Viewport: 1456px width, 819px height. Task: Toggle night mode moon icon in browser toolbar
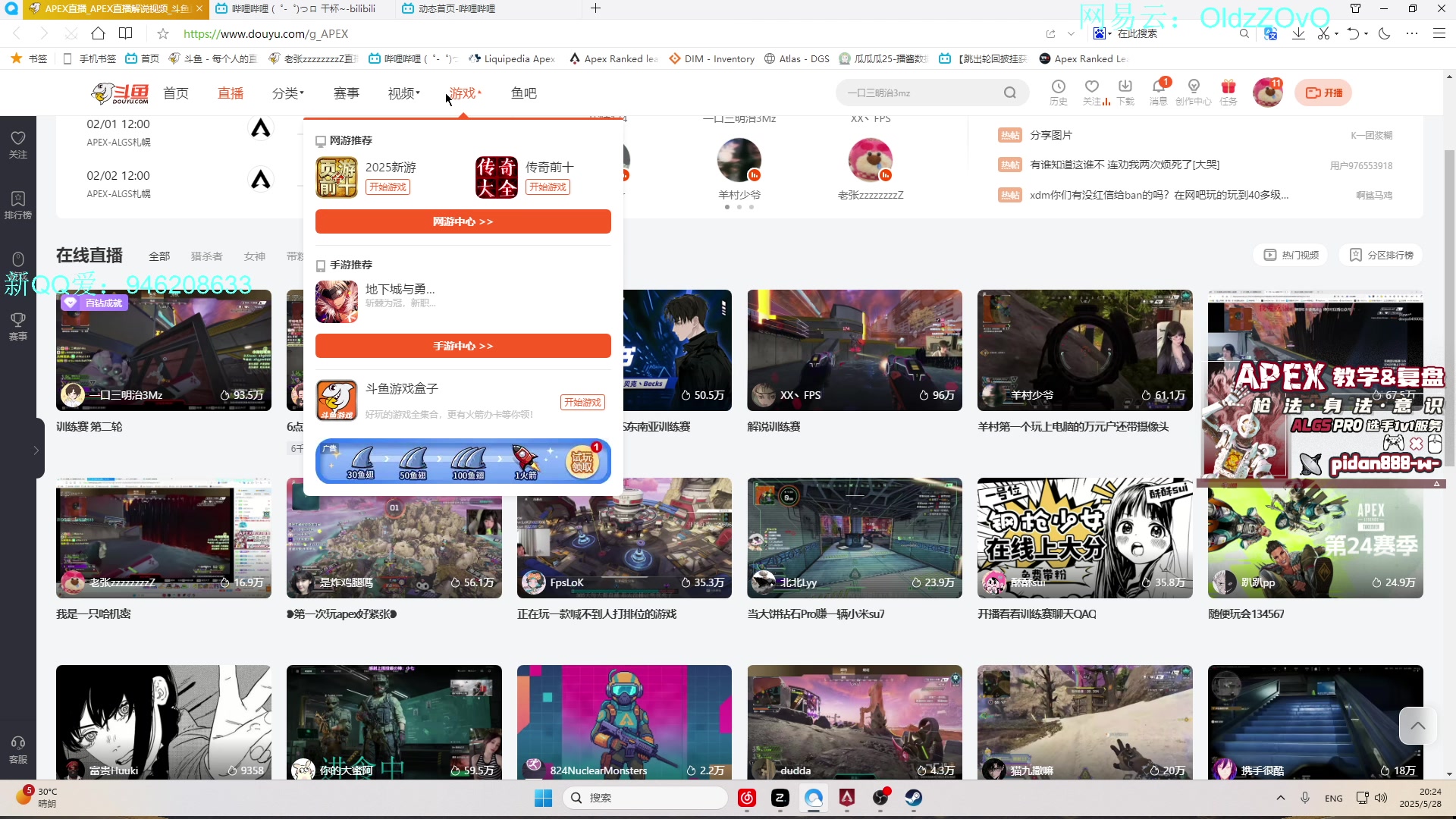(1384, 33)
